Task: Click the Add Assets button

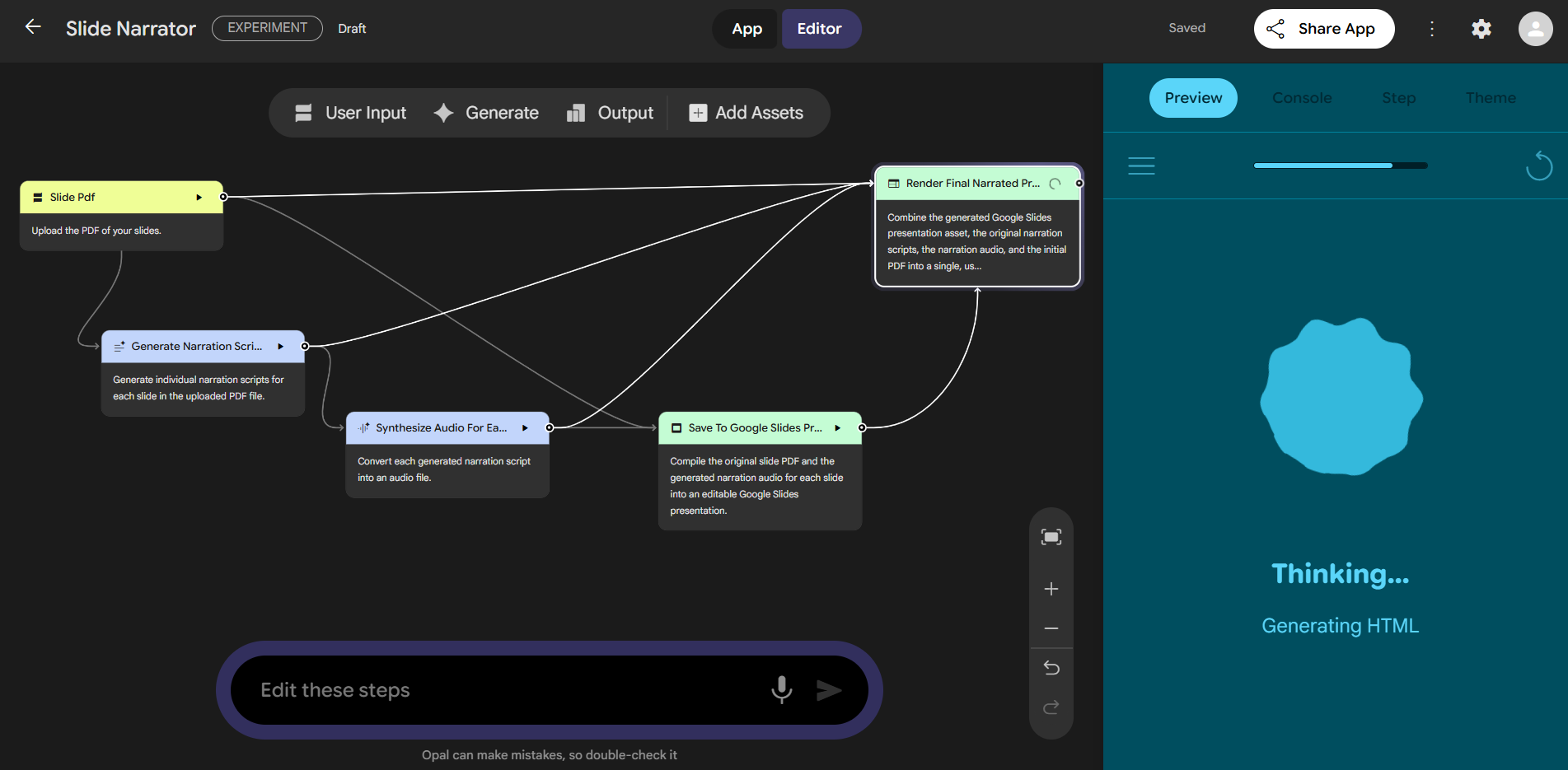Action: [x=746, y=113]
